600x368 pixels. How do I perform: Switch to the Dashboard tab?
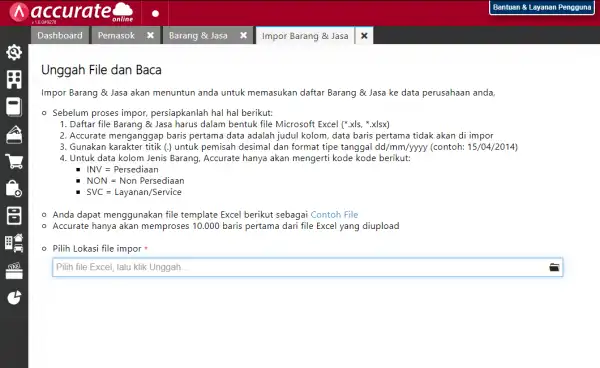coord(60,36)
